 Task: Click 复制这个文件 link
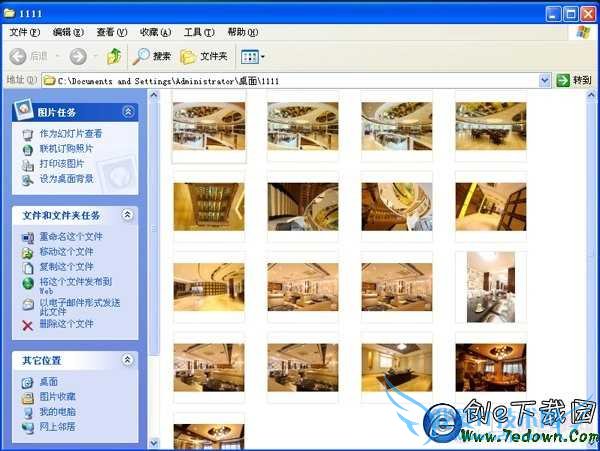(x=67, y=266)
